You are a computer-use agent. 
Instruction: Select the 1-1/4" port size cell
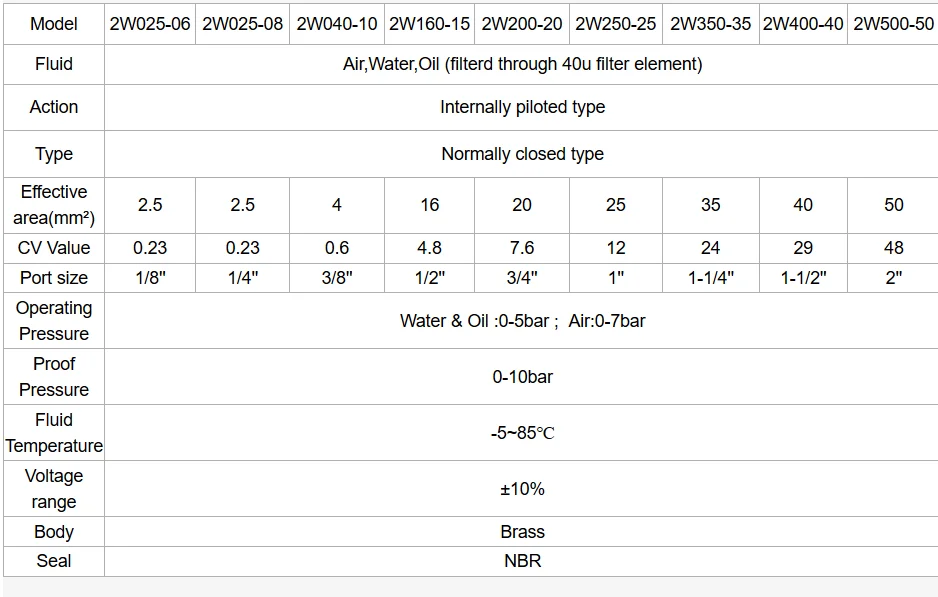(x=710, y=278)
